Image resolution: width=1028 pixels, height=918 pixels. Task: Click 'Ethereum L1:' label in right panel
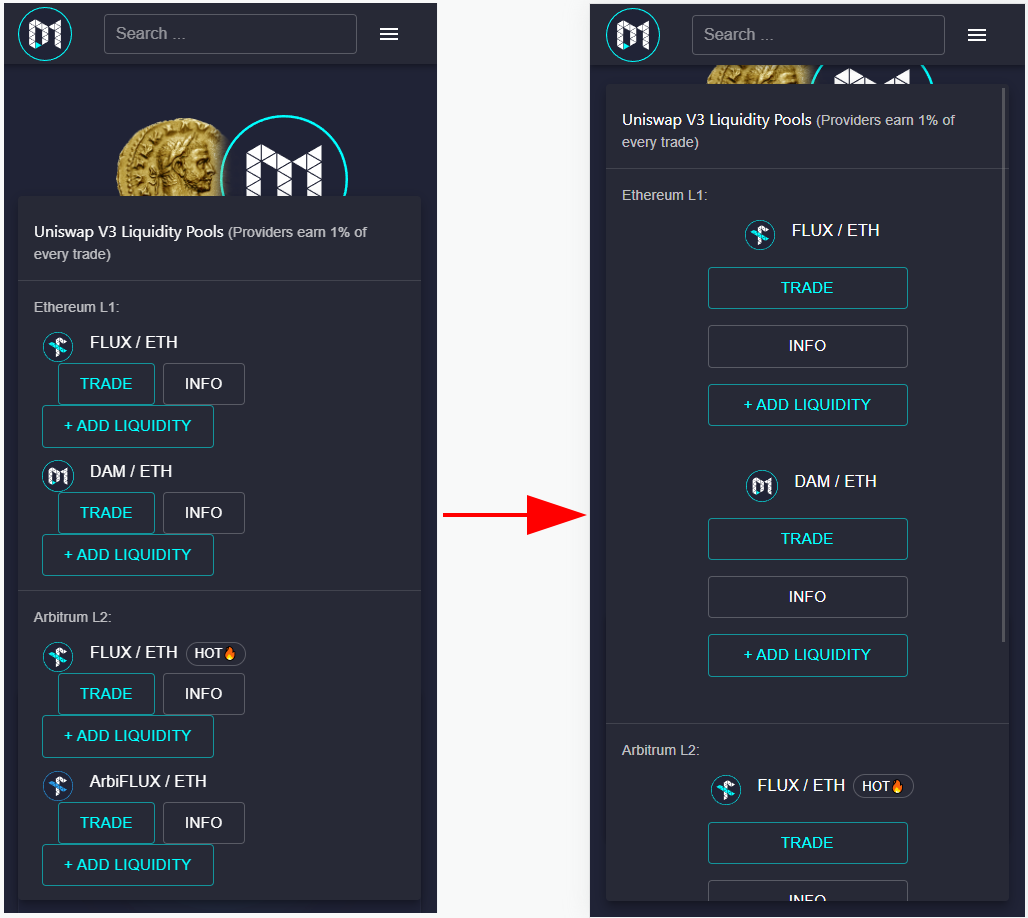(x=665, y=195)
